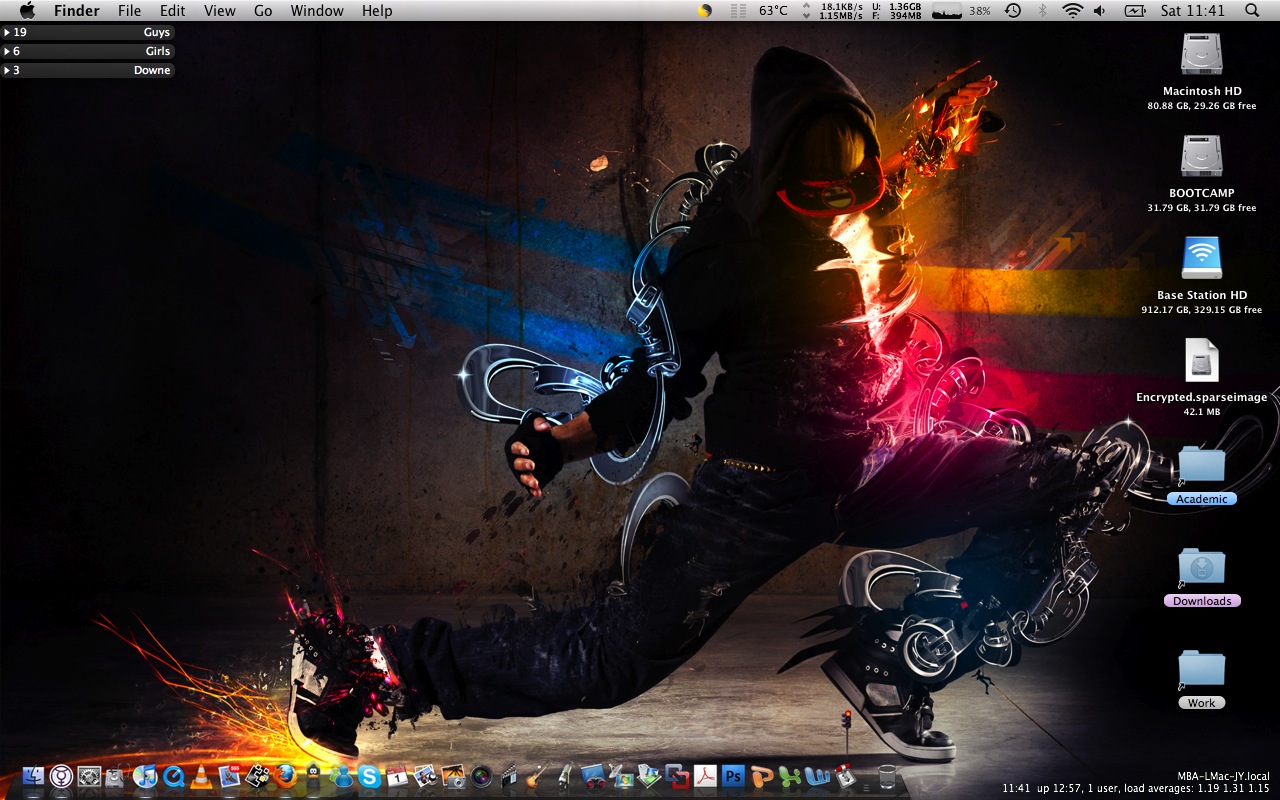Open the Wi-Fi status menu

coord(1073,10)
